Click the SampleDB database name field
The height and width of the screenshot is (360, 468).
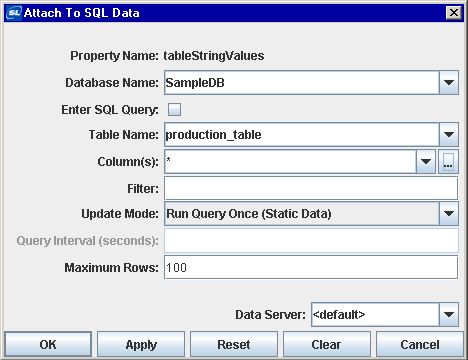tap(302, 82)
